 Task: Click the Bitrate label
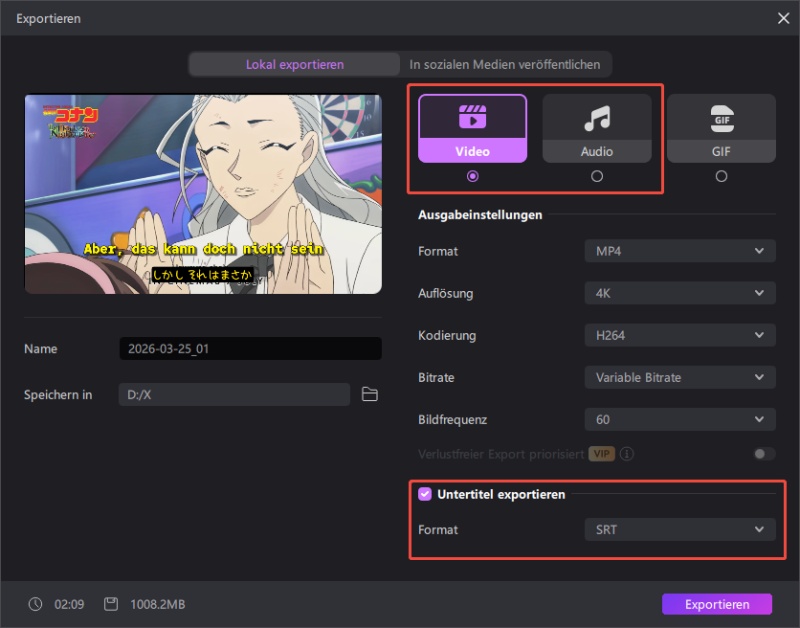coord(436,378)
